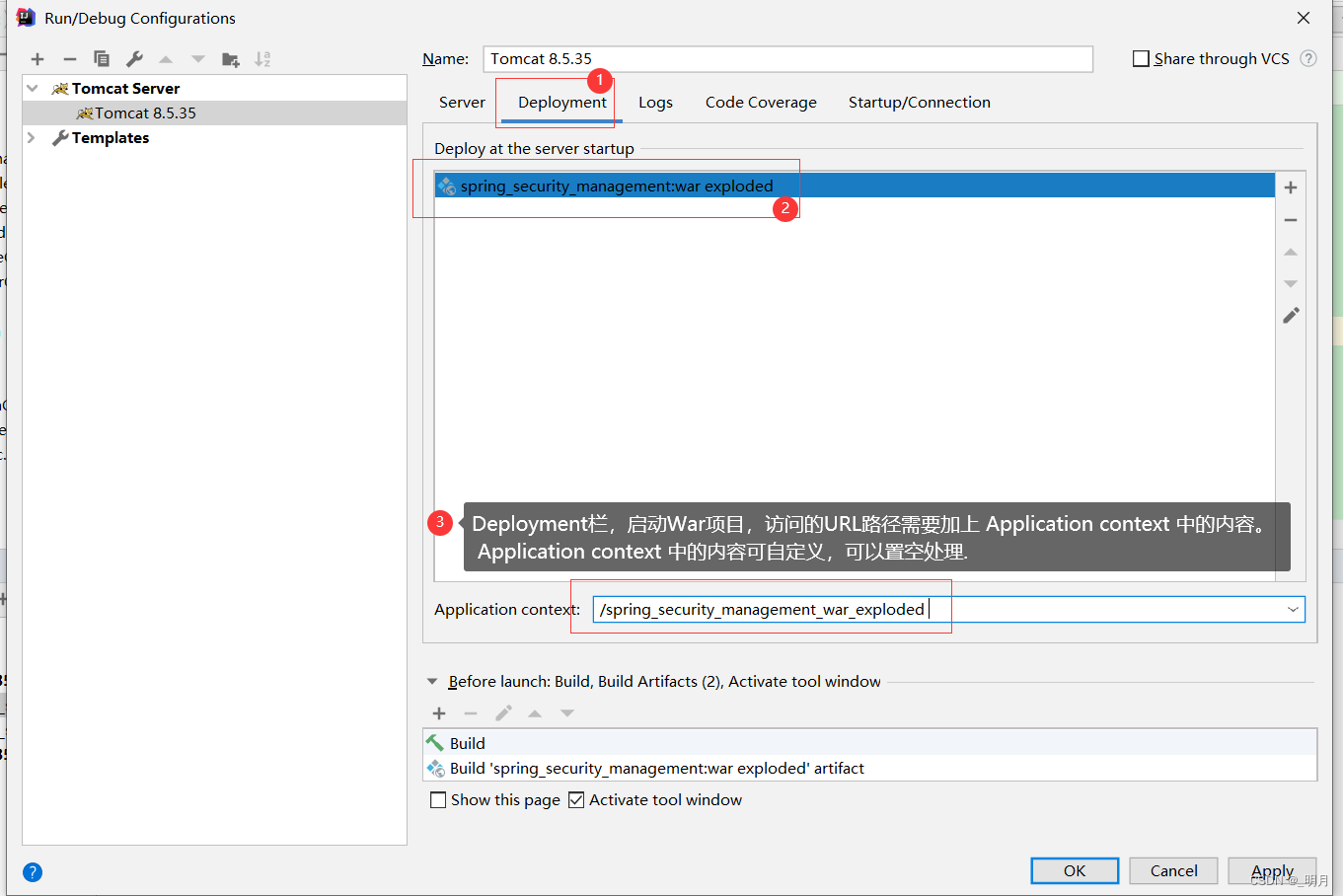Click the Cancel button
Screen dimensions: 1343x896
1173,870
